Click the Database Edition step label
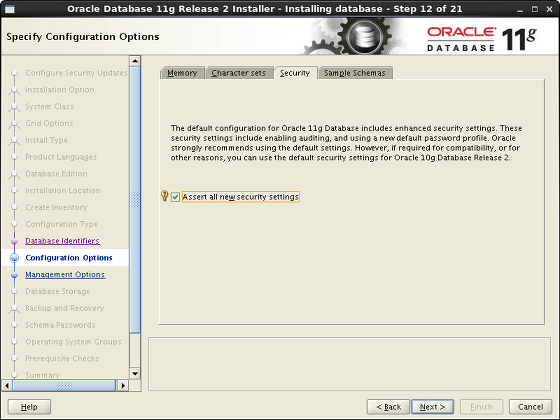This screenshot has height=420, width=560. 56,174
